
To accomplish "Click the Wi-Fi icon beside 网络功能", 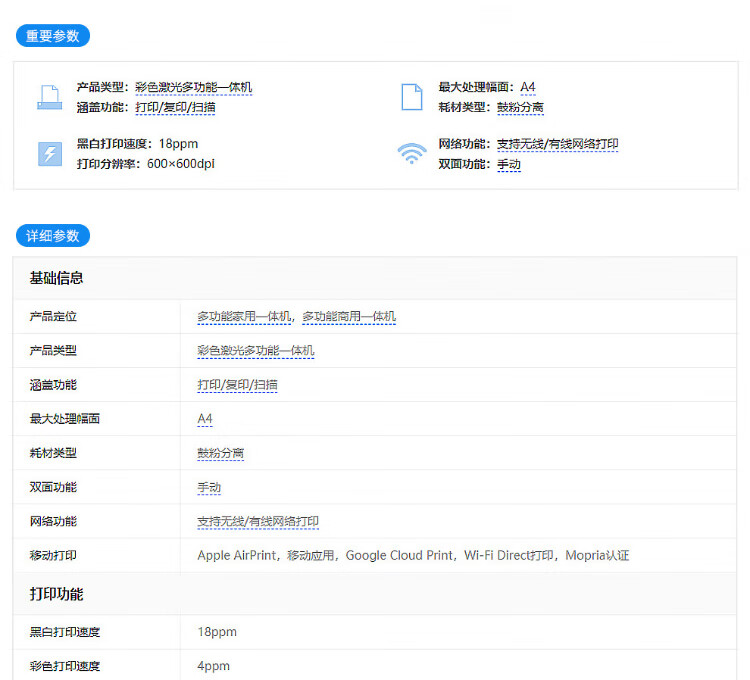I will coord(411,153).
